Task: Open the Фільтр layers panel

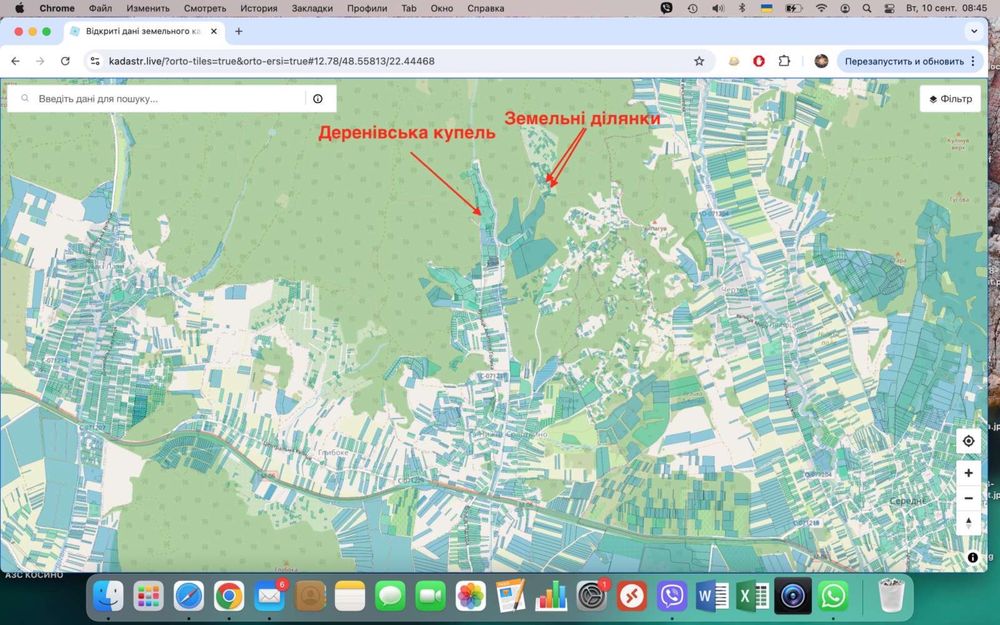Action: (x=950, y=99)
